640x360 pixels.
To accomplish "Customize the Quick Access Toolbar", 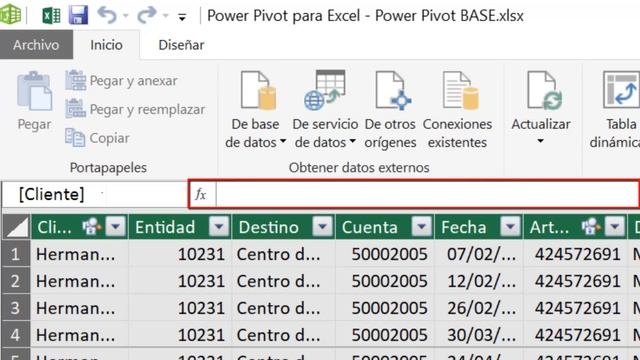I will point(182,17).
